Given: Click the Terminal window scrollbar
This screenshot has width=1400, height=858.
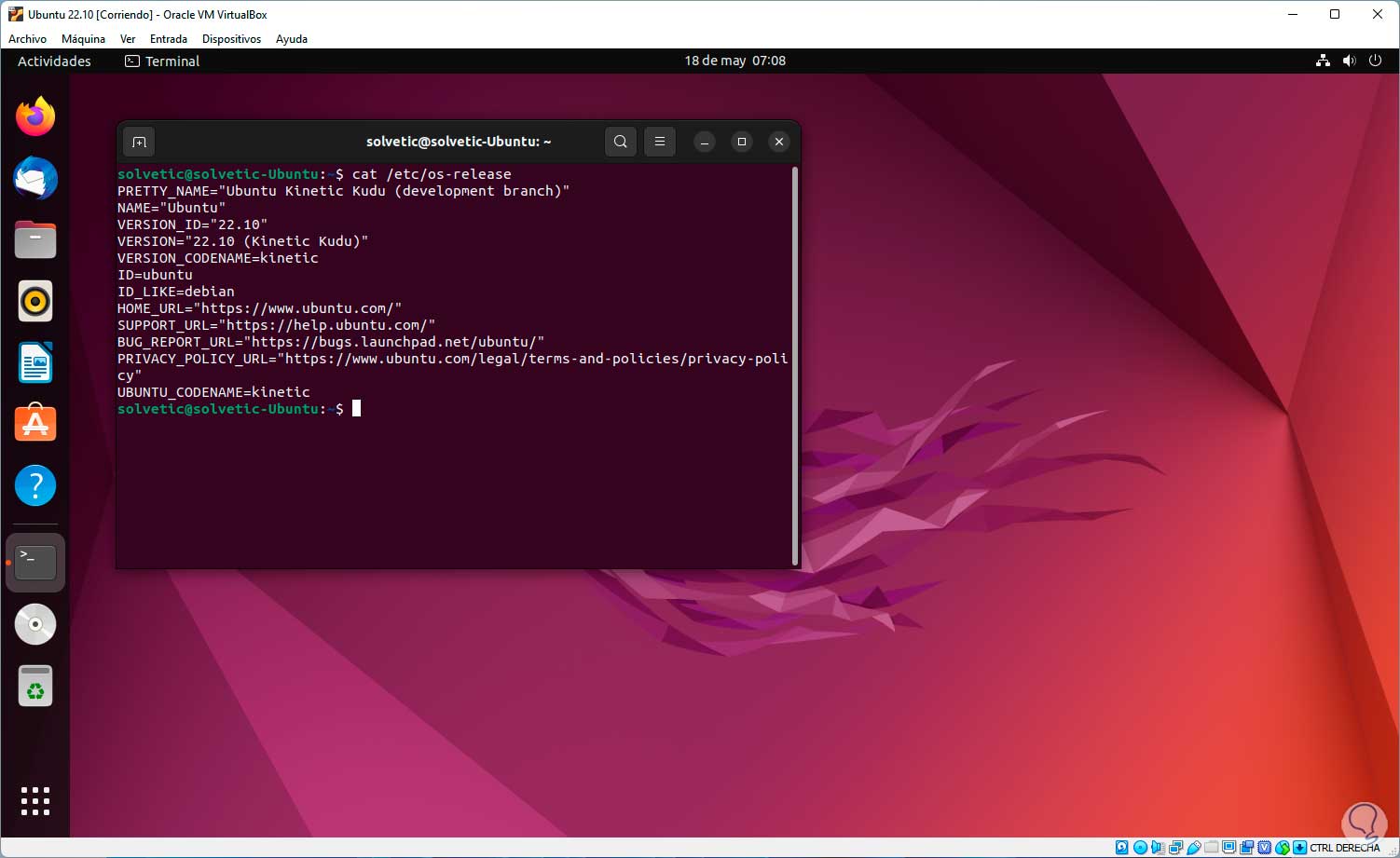Looking at the screenshot, I should point(795,365).
